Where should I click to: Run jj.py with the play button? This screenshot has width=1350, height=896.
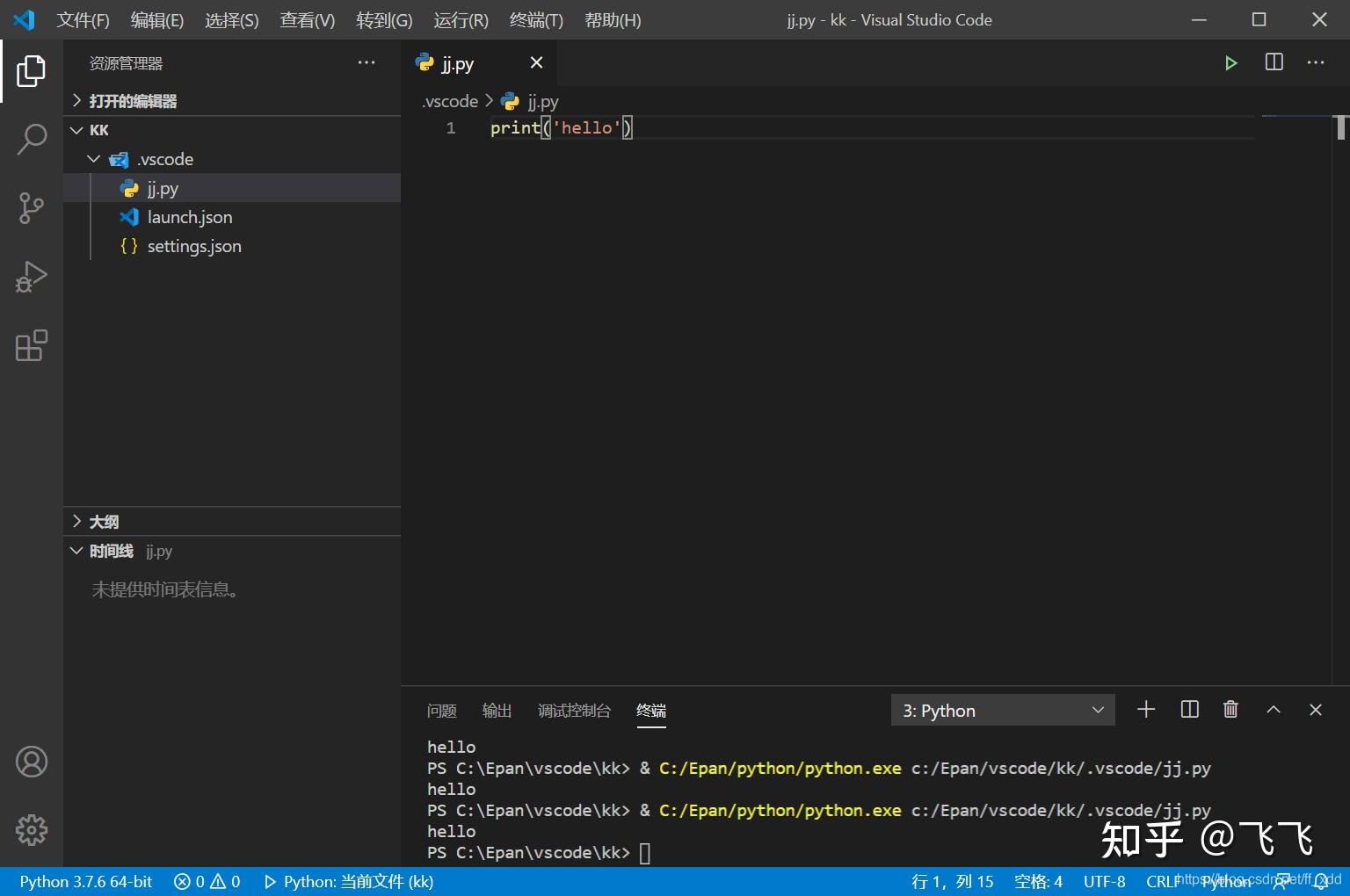coord(1230,62)
